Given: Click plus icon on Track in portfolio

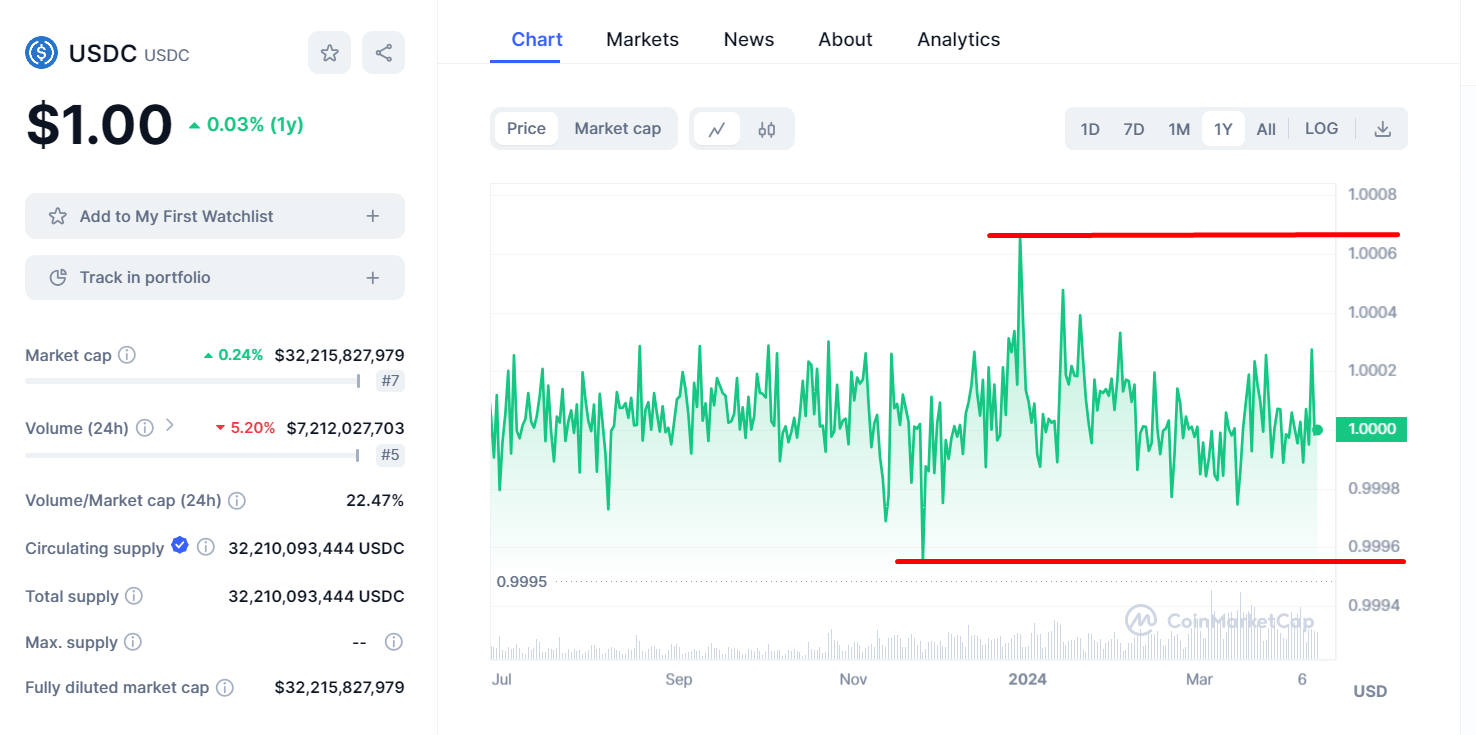Looking at the screenshot, I should point(373,278).
